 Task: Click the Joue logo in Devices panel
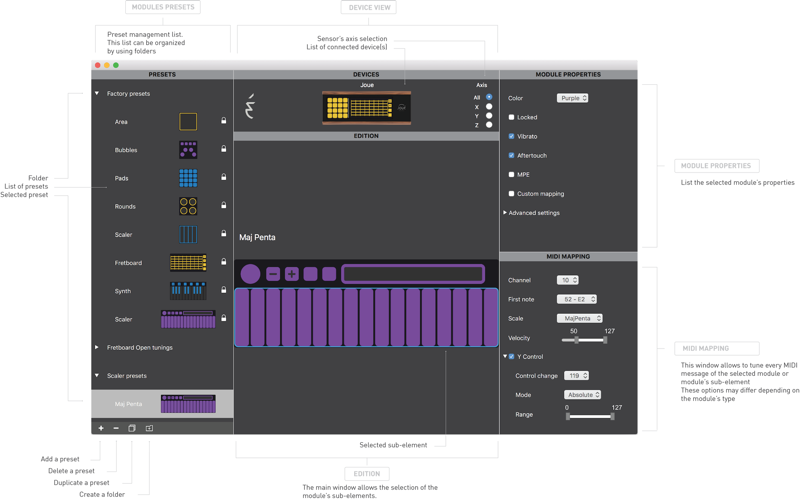pos(250,106)
